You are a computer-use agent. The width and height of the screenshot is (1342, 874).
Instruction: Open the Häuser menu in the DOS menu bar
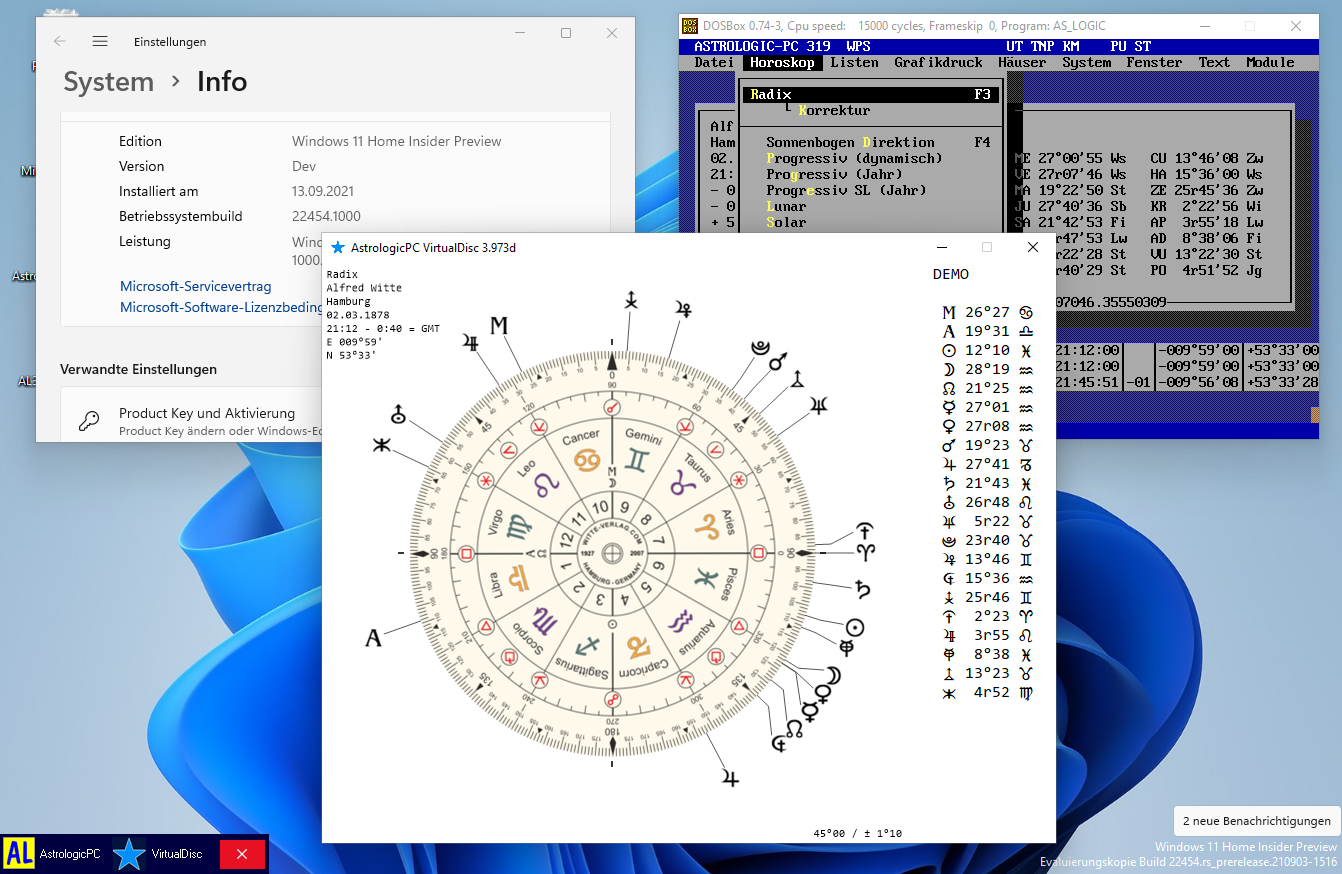coord(1021,62)
